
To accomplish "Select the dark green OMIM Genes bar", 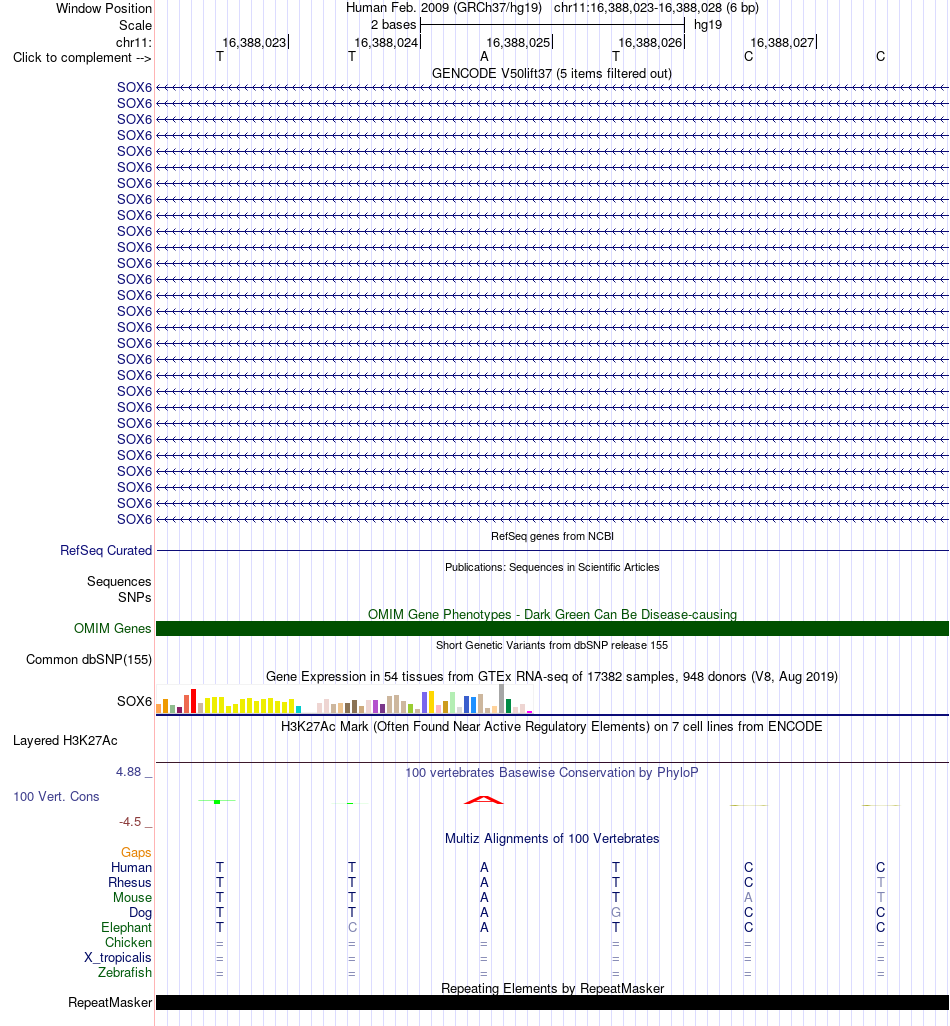I will [552, 628].
